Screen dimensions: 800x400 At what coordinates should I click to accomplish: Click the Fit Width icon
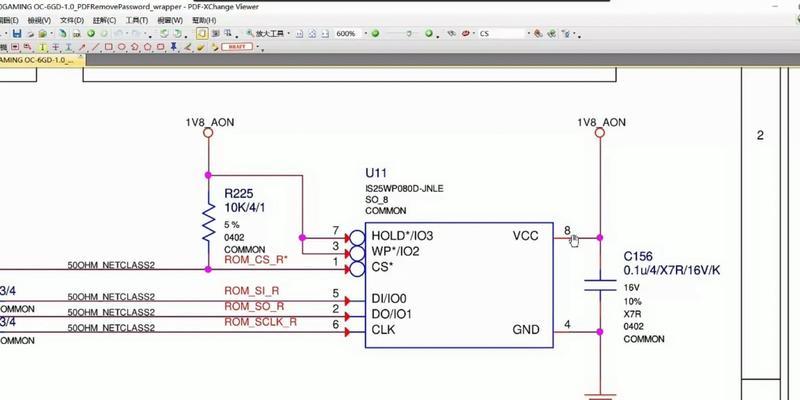(325, 34)
